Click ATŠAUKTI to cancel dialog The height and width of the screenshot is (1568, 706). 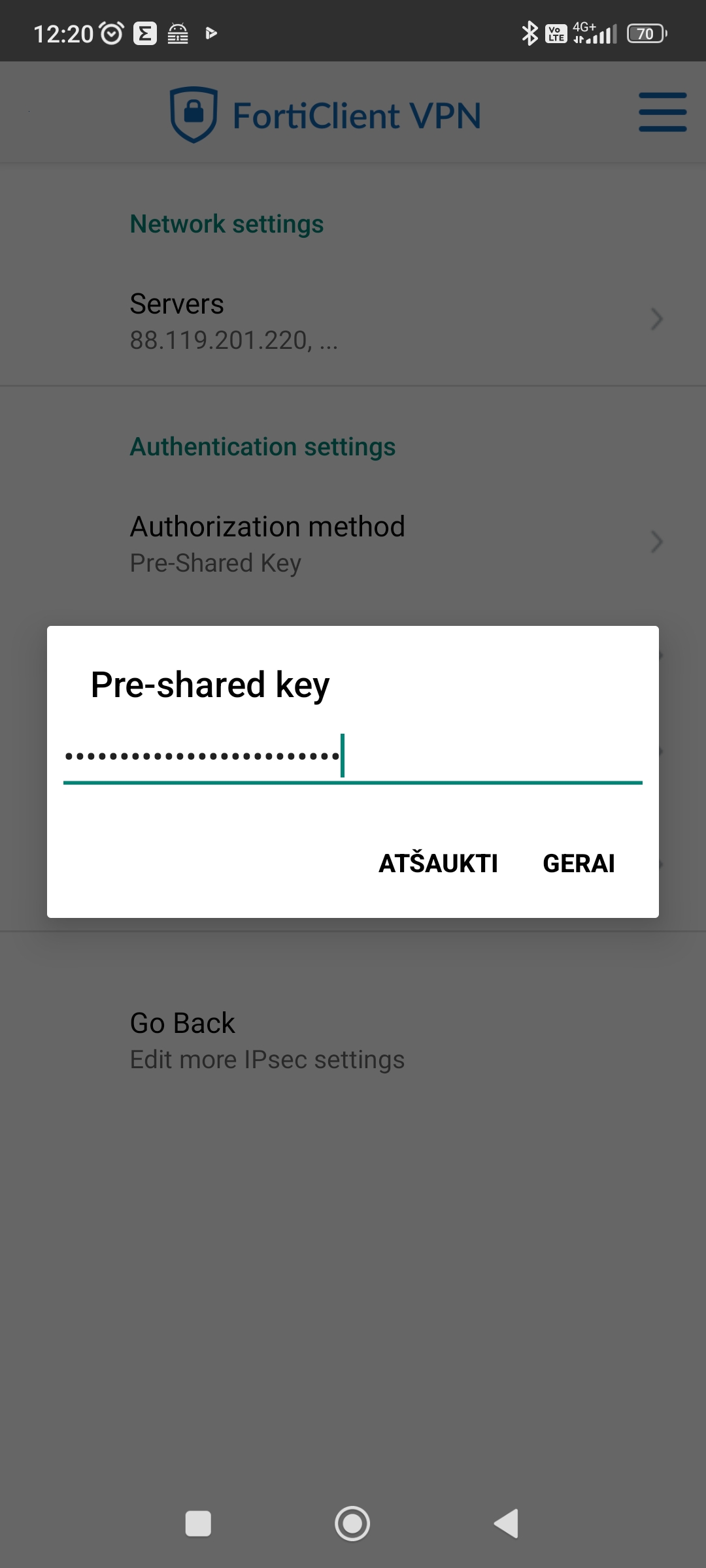pos(438,863)
